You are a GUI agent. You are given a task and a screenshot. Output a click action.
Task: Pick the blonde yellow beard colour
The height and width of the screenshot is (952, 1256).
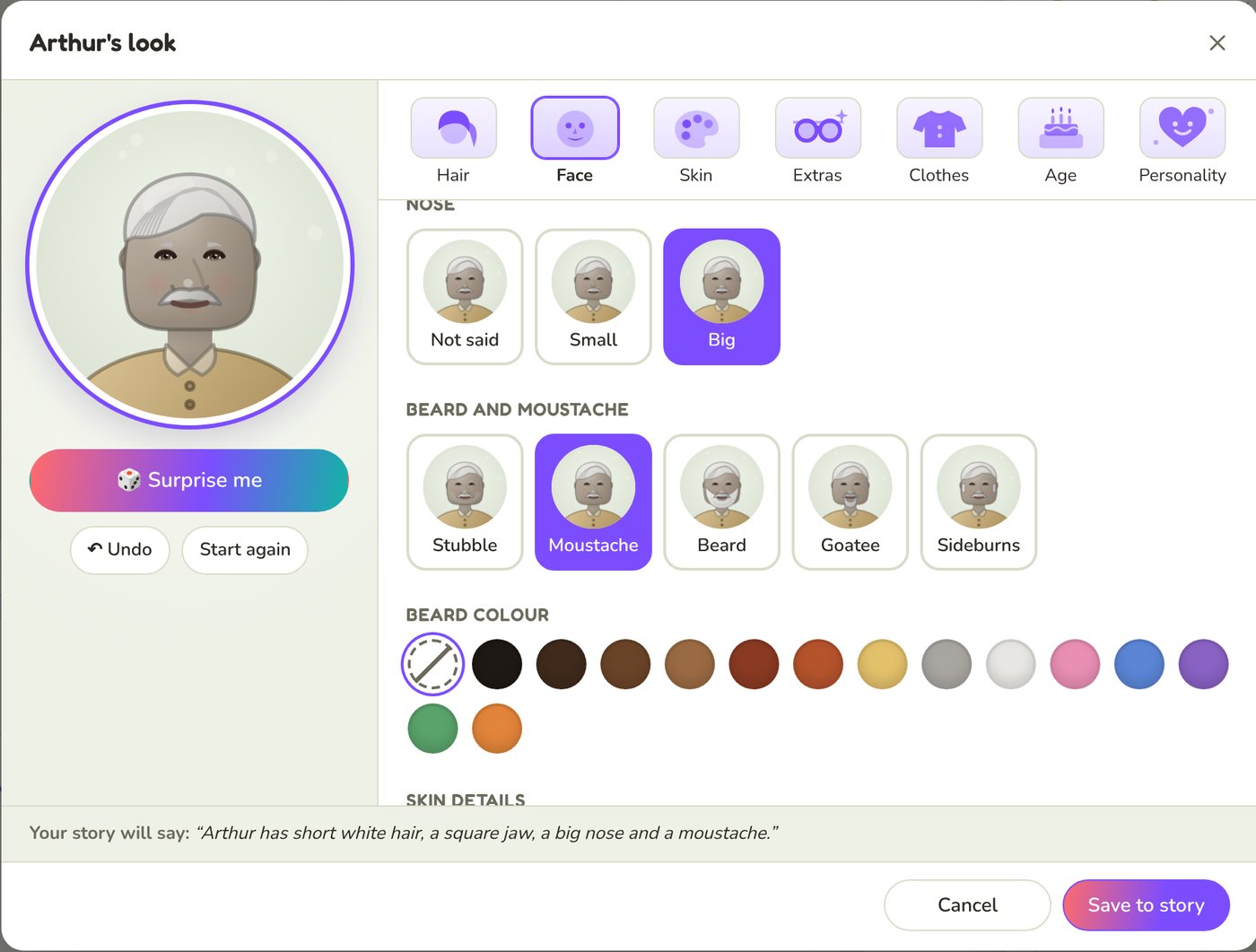tap(882, 664)
